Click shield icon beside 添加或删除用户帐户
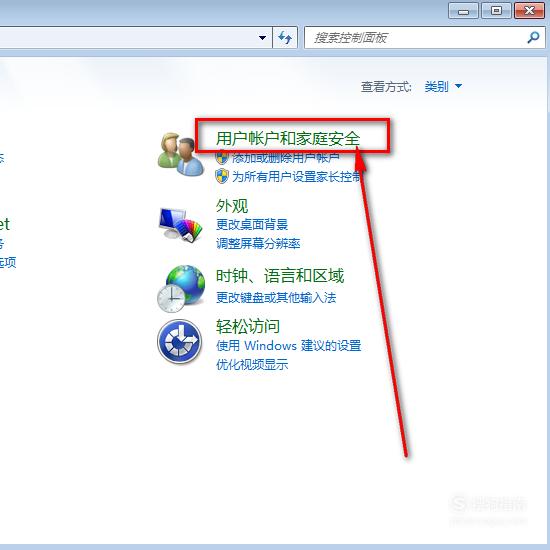The width and height of the screenshot is (550, 550). coord(222,157)
